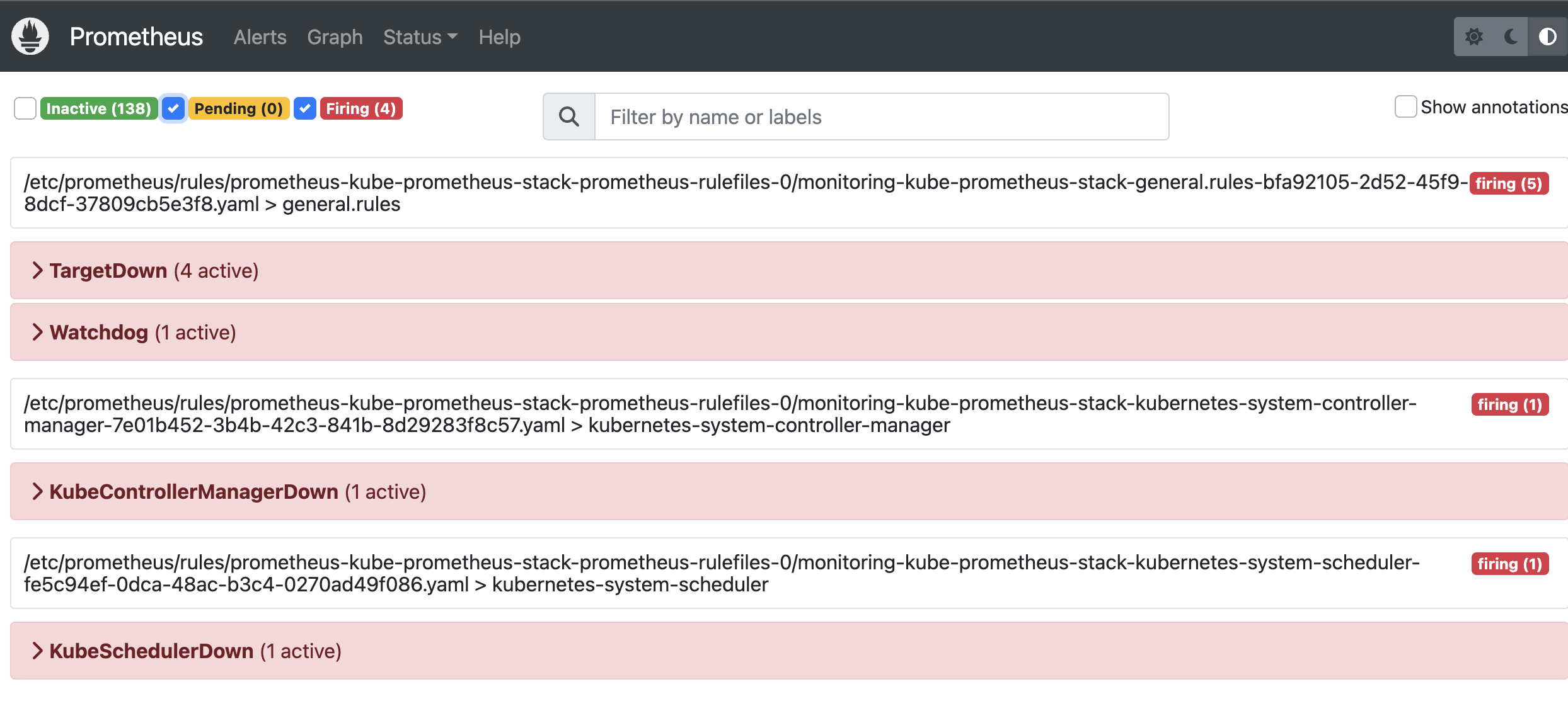
Task: Click the Prometheus flame logo icon
Action: (30, 37)
